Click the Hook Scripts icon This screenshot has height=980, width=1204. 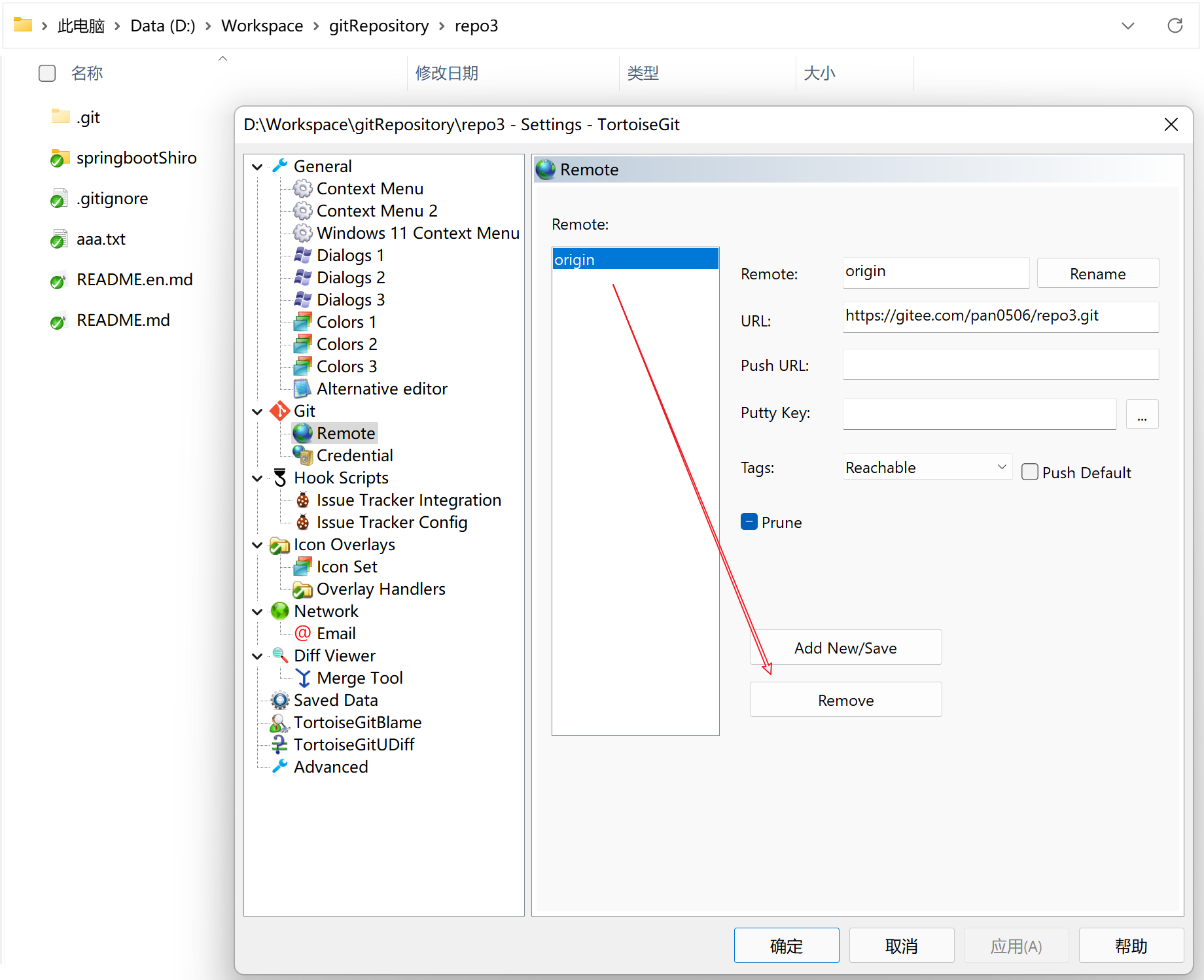tap(280, 478)
